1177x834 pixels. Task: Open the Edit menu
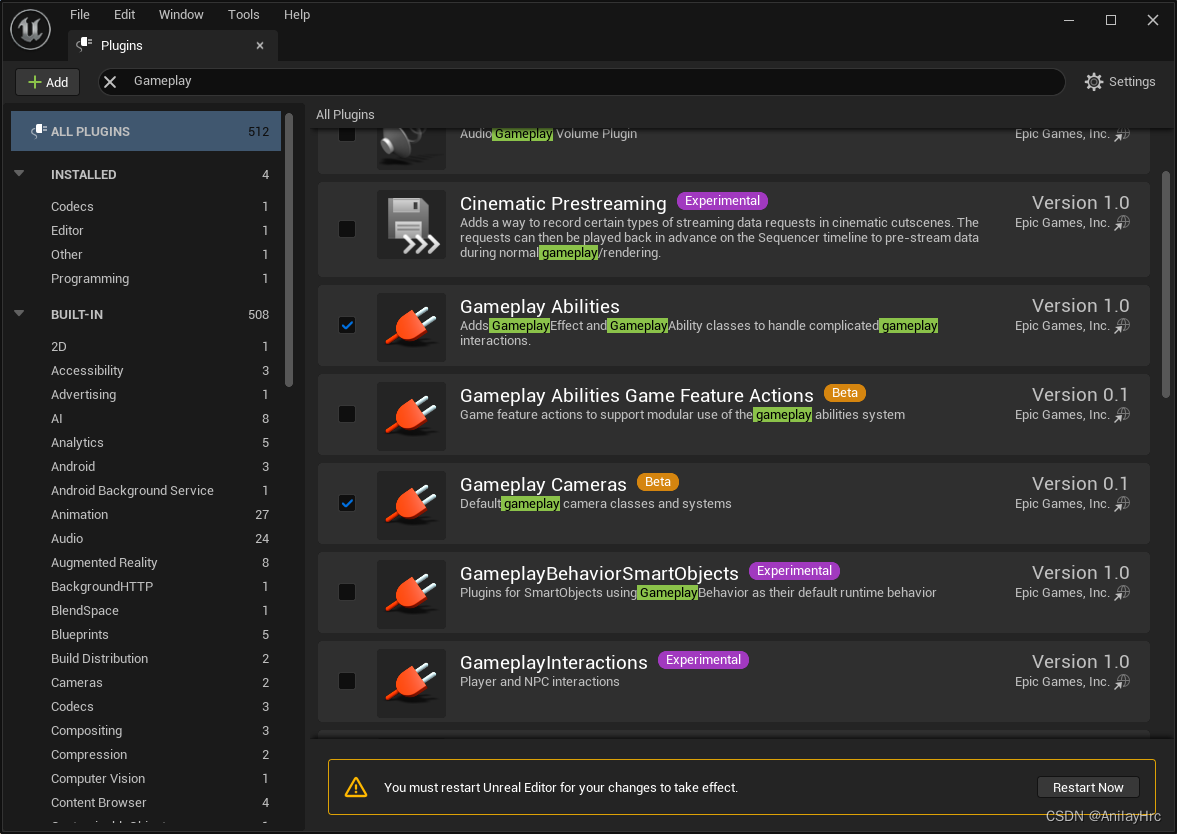125,14
